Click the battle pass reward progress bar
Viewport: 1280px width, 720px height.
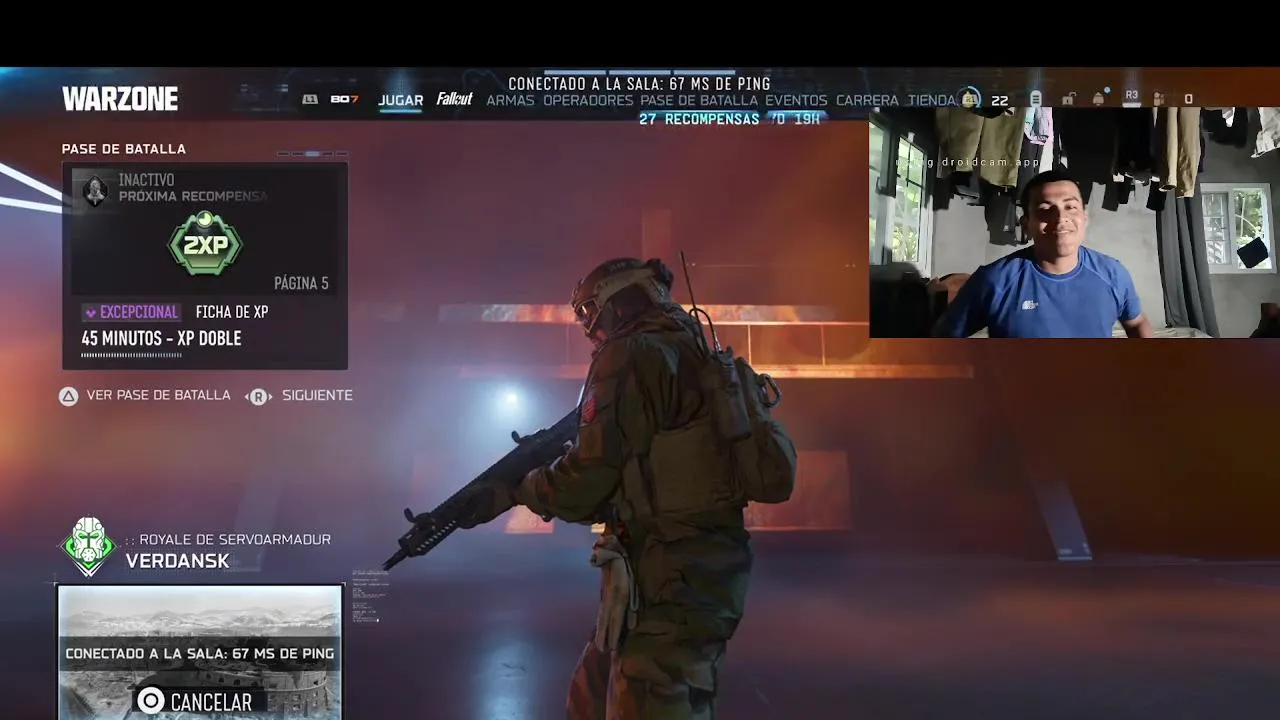pyautogui.click(x=131, y=355)
